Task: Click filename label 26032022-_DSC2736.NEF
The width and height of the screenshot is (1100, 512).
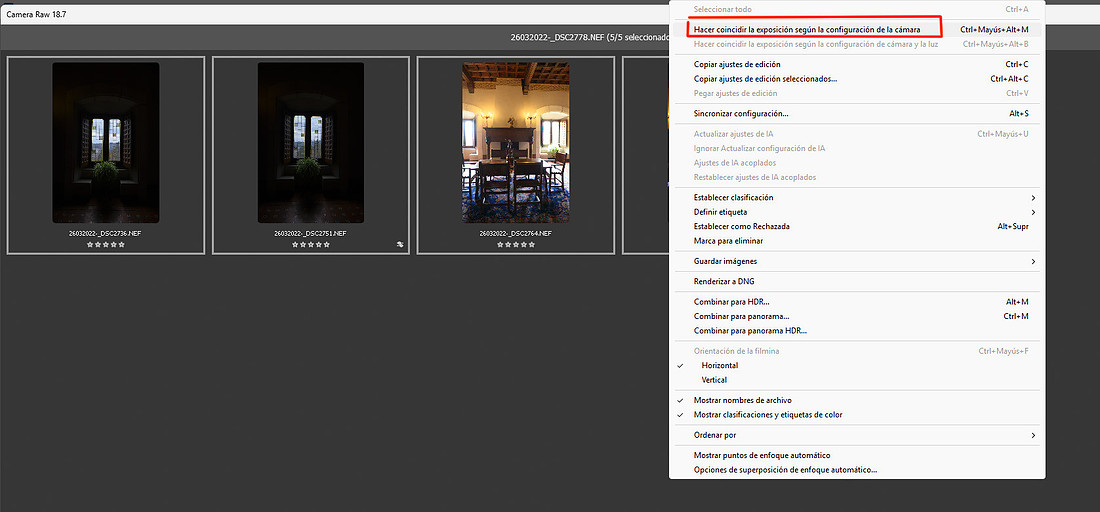Action: 105,233
